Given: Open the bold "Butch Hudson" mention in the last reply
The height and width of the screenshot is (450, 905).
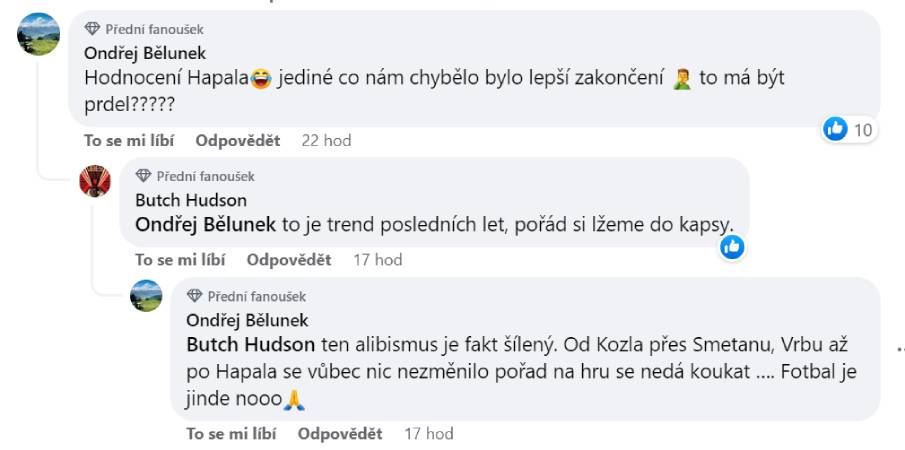Looking at the screenshot, I should pyautogui.click(x=251, y=345).
